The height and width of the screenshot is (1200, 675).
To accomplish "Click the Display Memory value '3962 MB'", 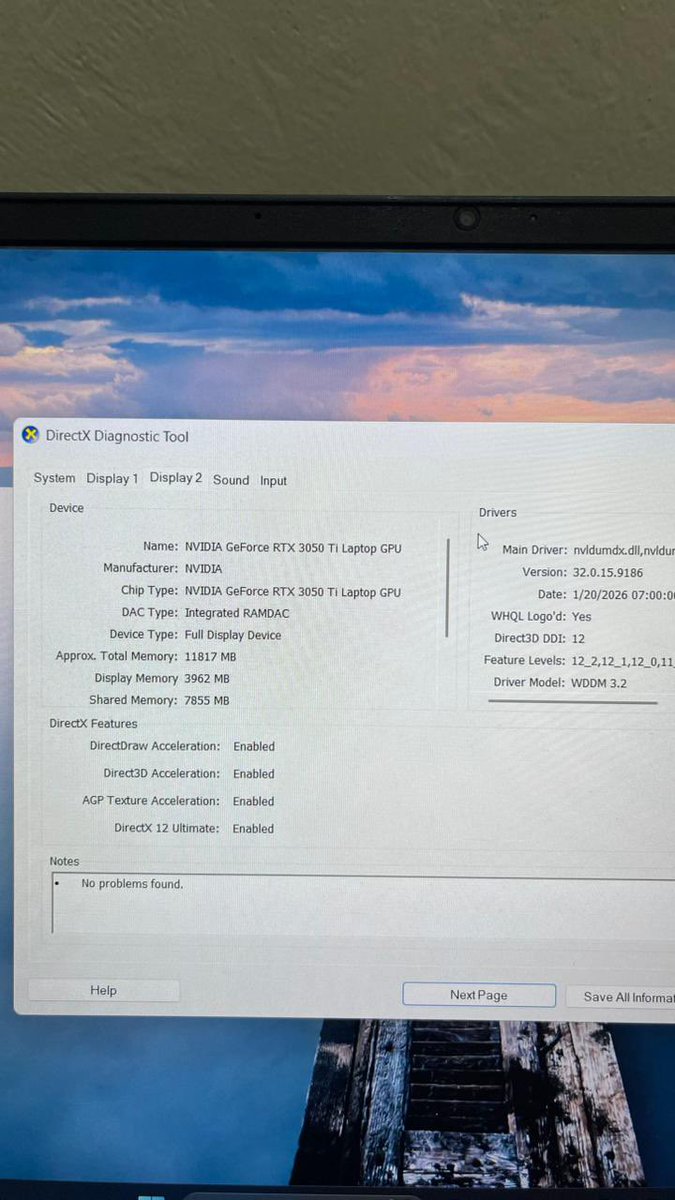I will coord(207,679).
